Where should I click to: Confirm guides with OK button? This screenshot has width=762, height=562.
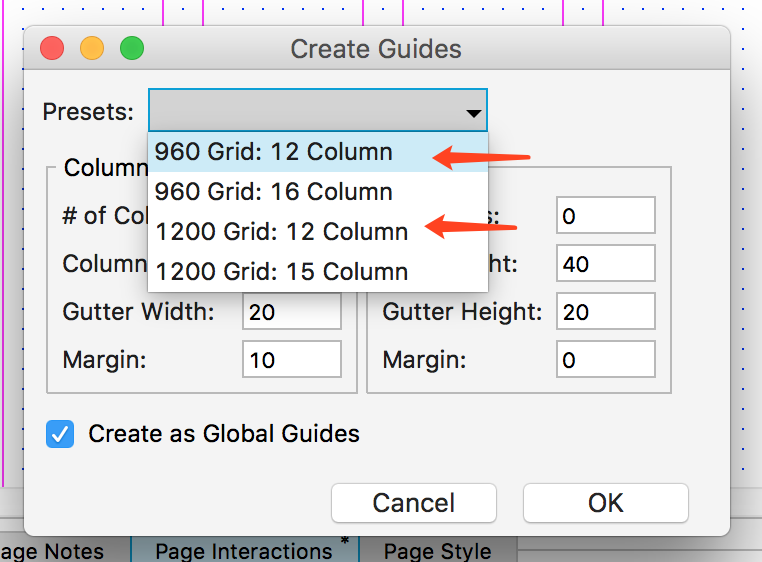coord(605,502)
